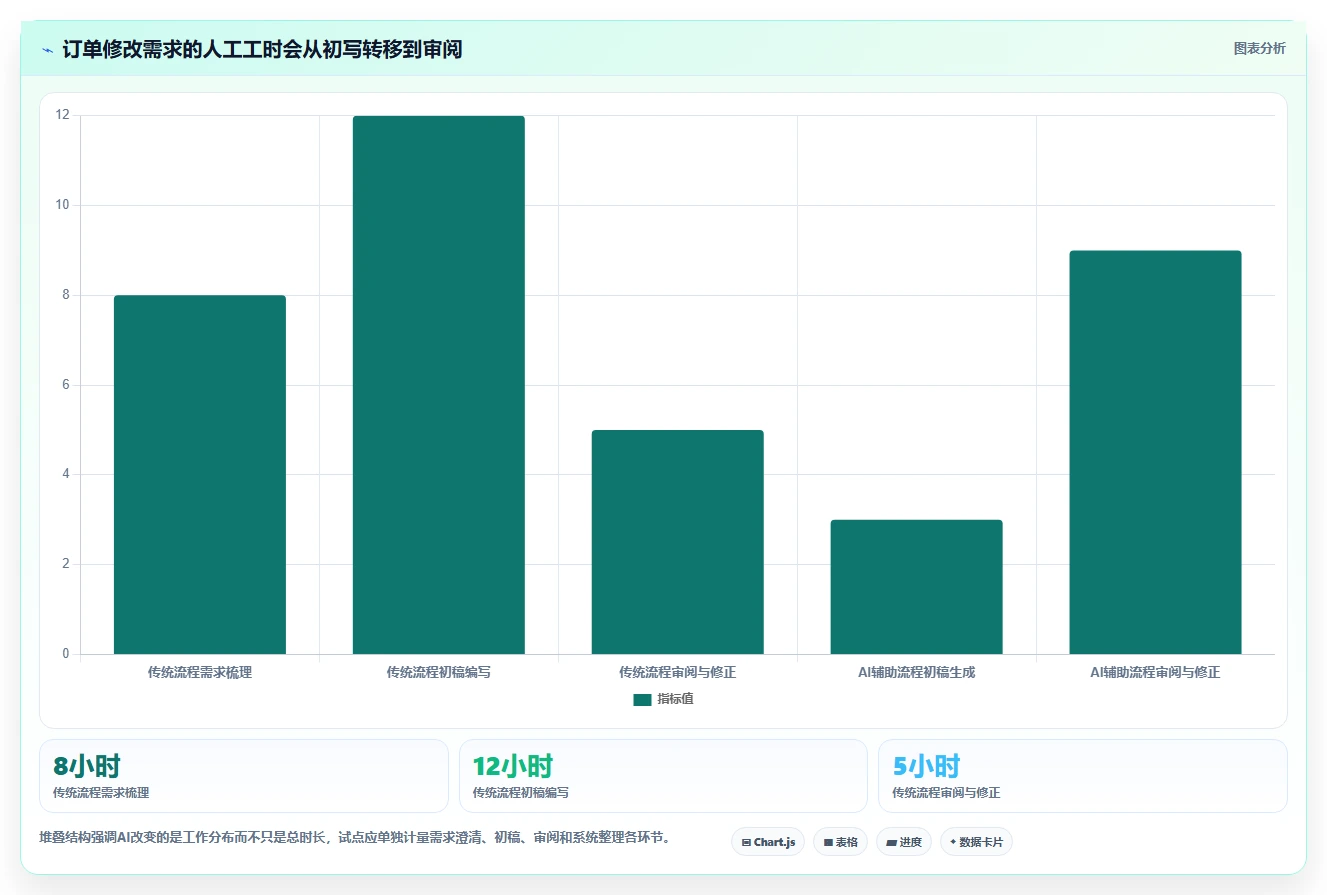Screen dimensions: 1327x895
Task: Click the 数据卡片 tag chip
Action: coord(976,842)
